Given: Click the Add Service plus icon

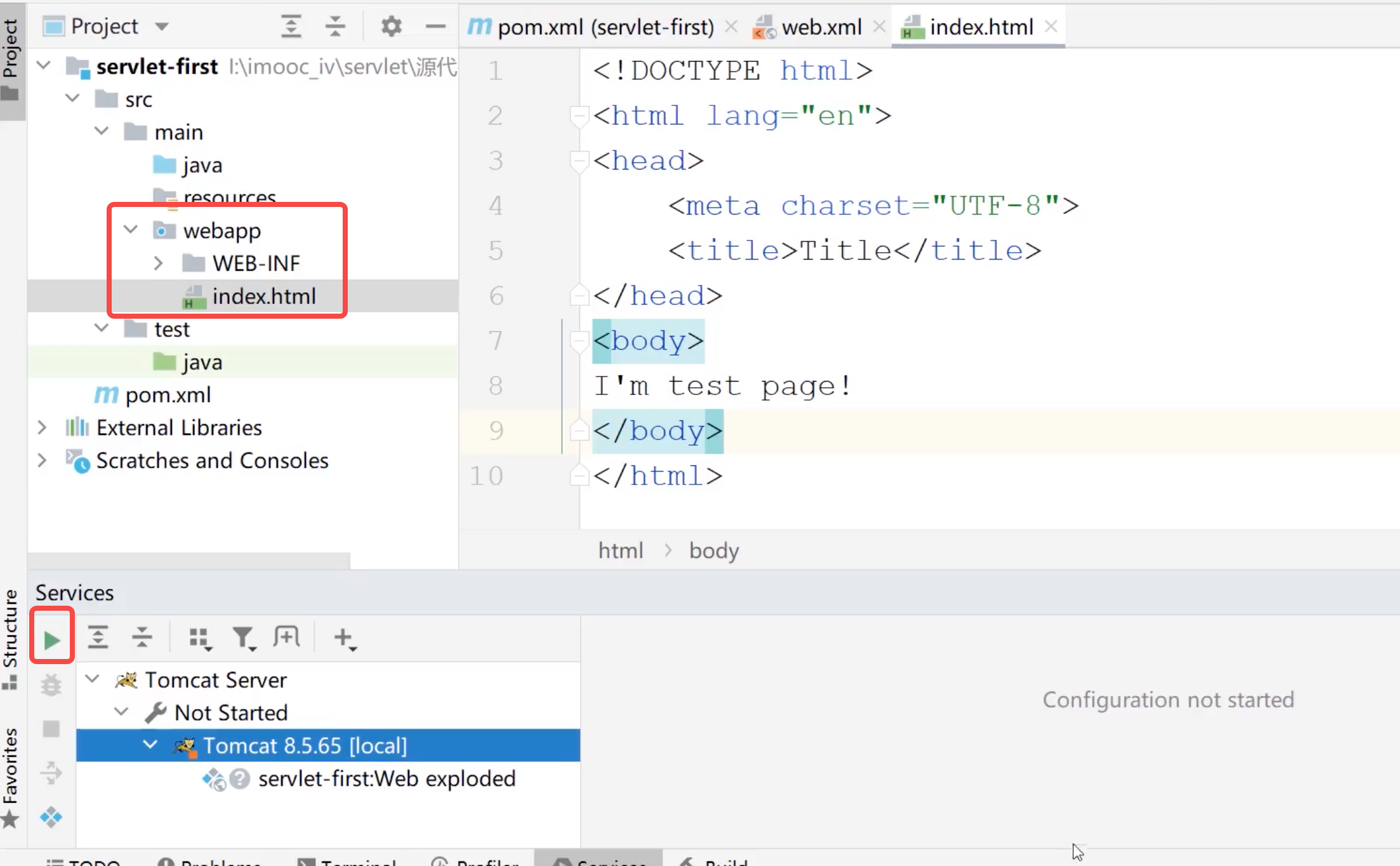Looking at the screenshot, I should (x=344, y=638).
